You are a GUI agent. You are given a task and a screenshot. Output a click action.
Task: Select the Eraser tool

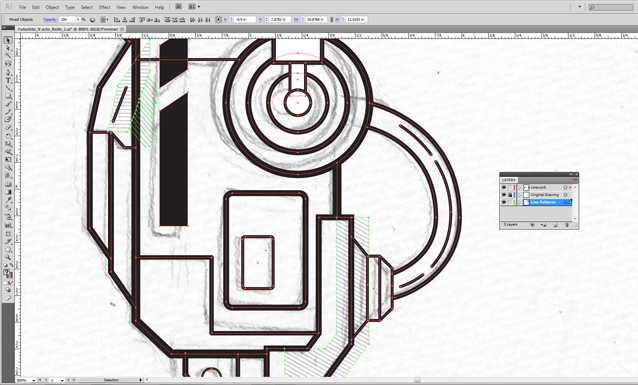pyautogui.click(x=8, y=127)
